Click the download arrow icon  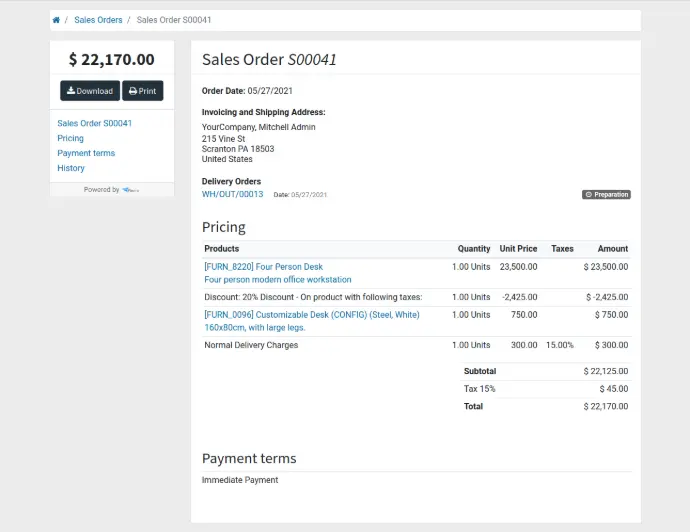pos(70,90)
